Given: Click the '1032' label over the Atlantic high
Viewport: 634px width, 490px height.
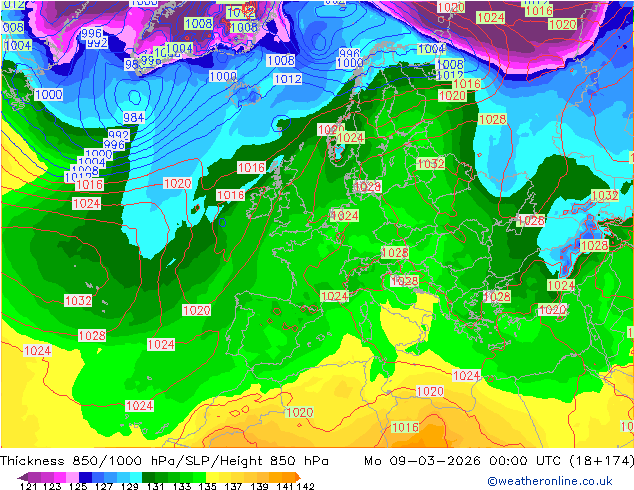Looking at the screenshot, I should (78, 301).
